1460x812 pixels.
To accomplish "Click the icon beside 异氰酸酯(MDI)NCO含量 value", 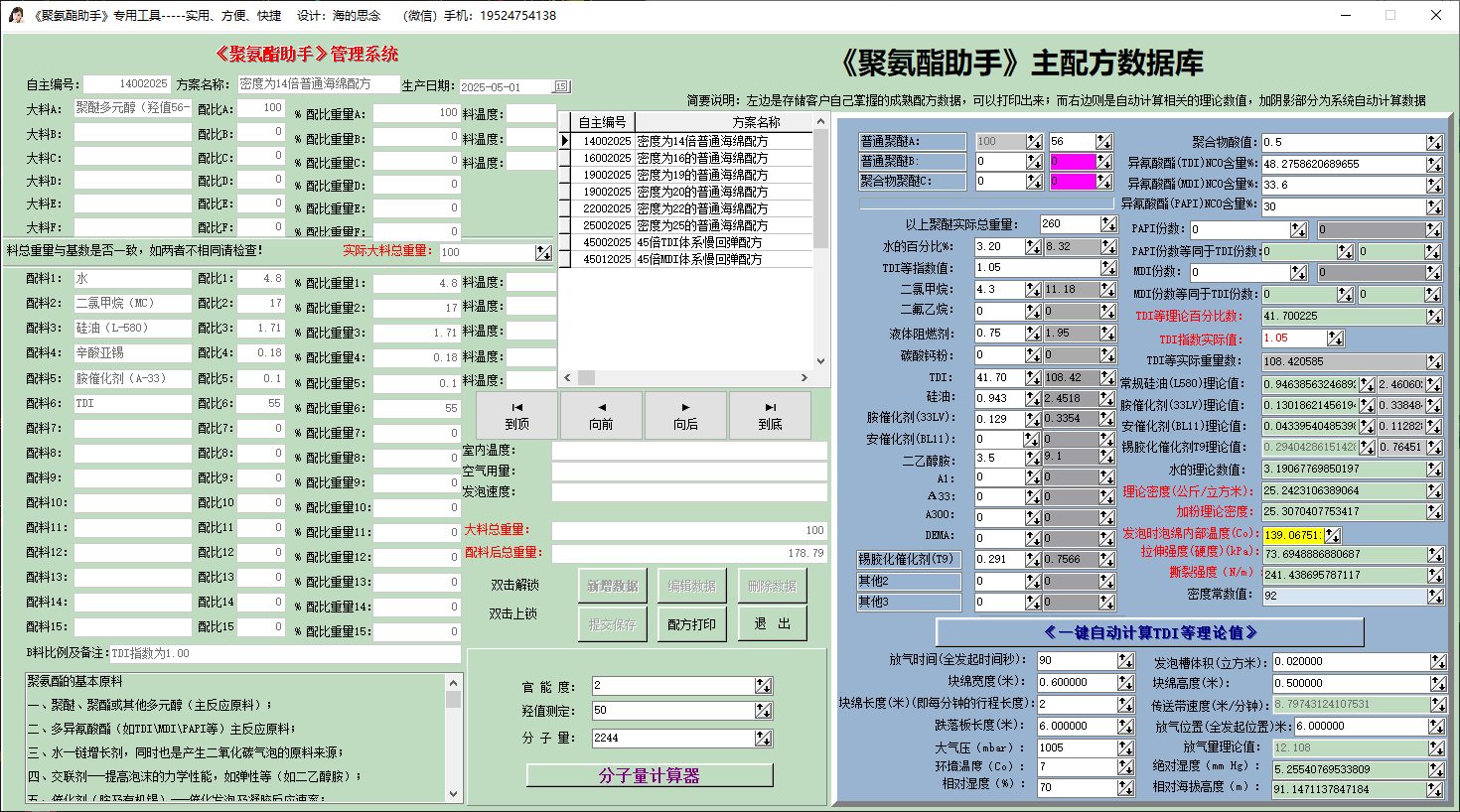I will [1434, 185].
